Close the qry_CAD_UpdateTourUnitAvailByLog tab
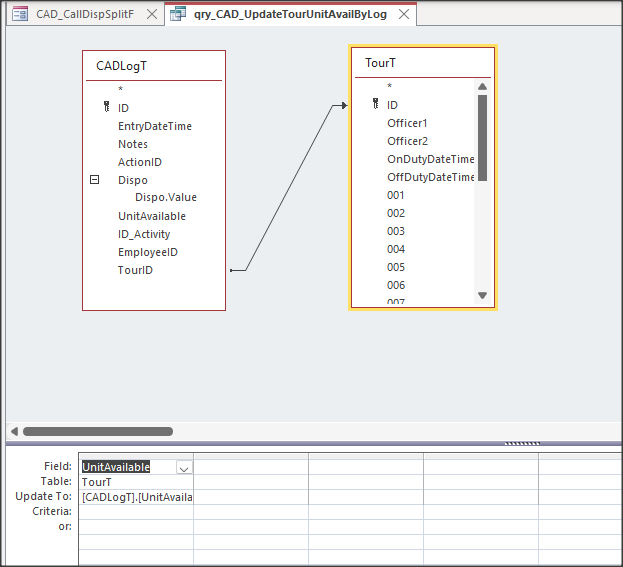The height and width of the screenshot is (567, 623). click(404, 15)
